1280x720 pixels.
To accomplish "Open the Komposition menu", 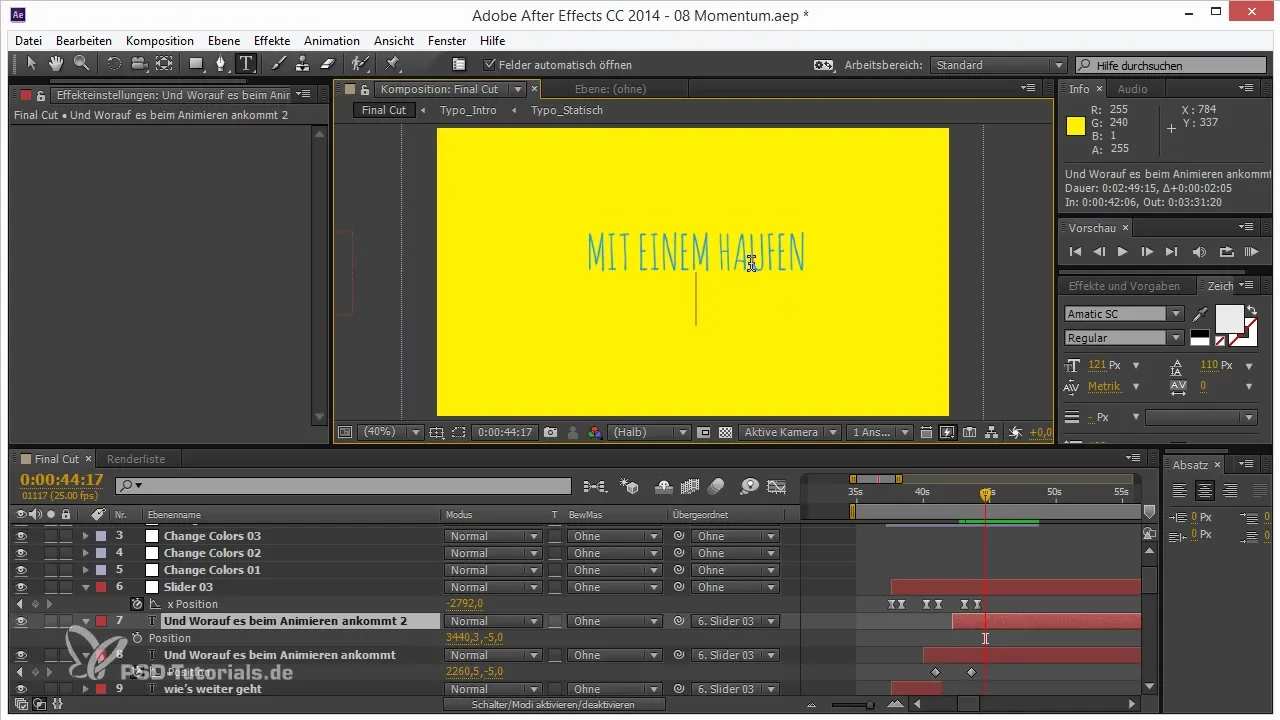I will tap(160, 41).
